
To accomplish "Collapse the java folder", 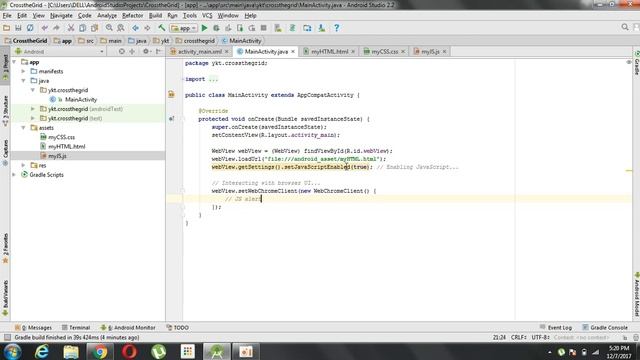I will click(23, 81).
